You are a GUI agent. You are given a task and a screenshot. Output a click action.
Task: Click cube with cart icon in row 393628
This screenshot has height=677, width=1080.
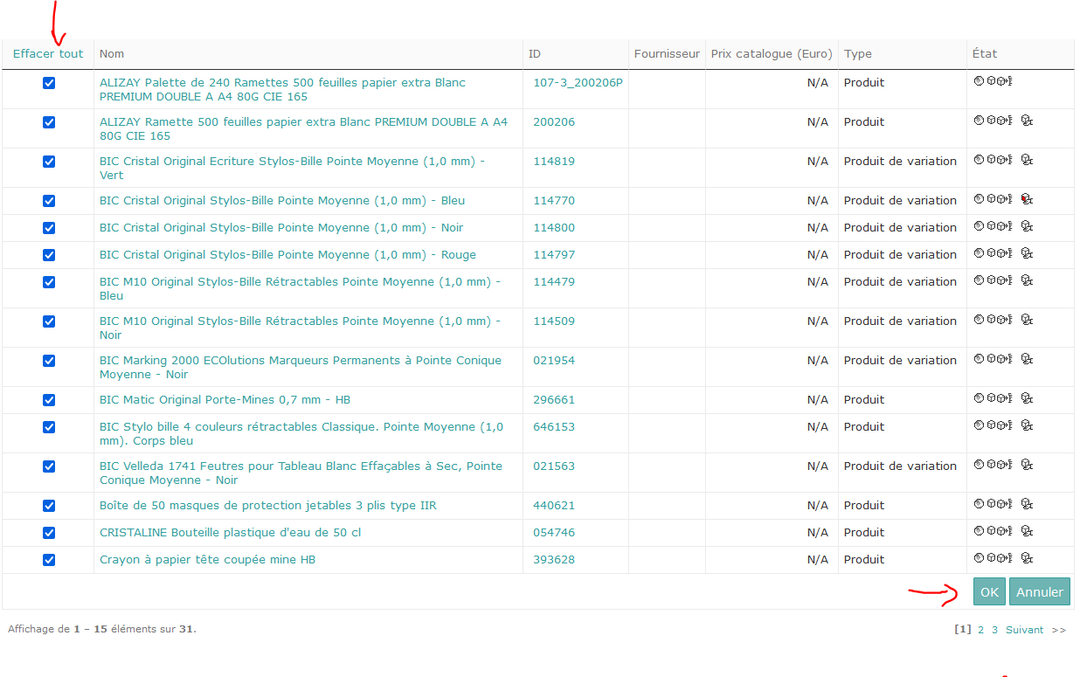[x=1027, y=558]
